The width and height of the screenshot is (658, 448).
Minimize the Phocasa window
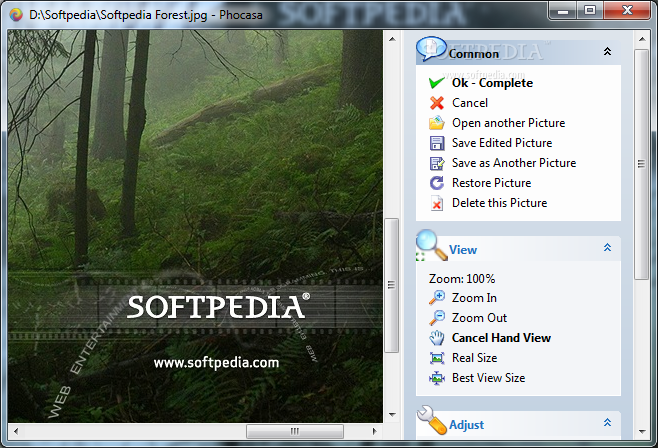point(563,10)
